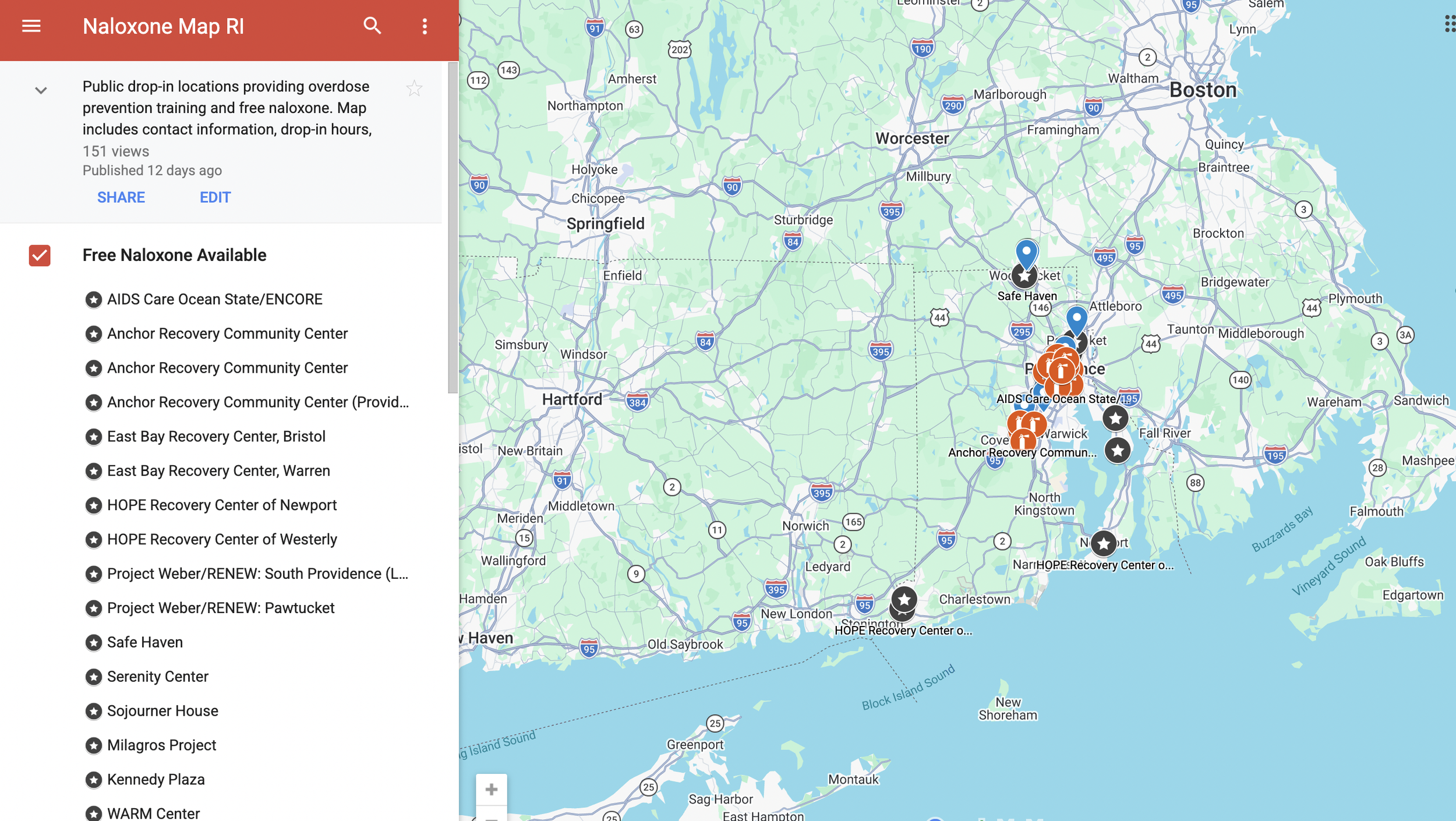
Task: Select Sojourner House in the list
Action: click(162, 712)
